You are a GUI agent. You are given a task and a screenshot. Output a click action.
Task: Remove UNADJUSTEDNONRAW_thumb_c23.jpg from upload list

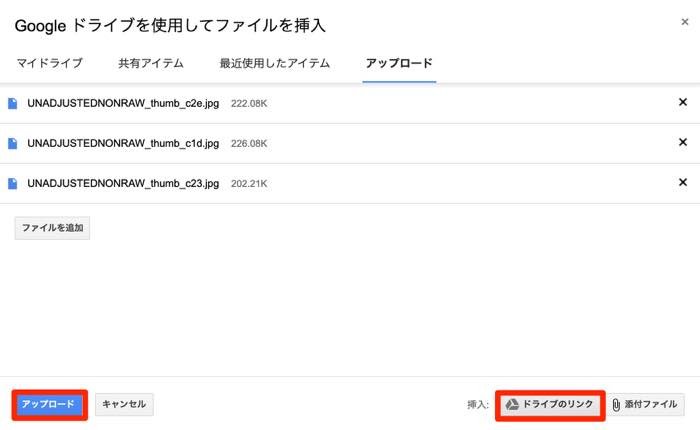pyautogui.click(x=683, y=182)
